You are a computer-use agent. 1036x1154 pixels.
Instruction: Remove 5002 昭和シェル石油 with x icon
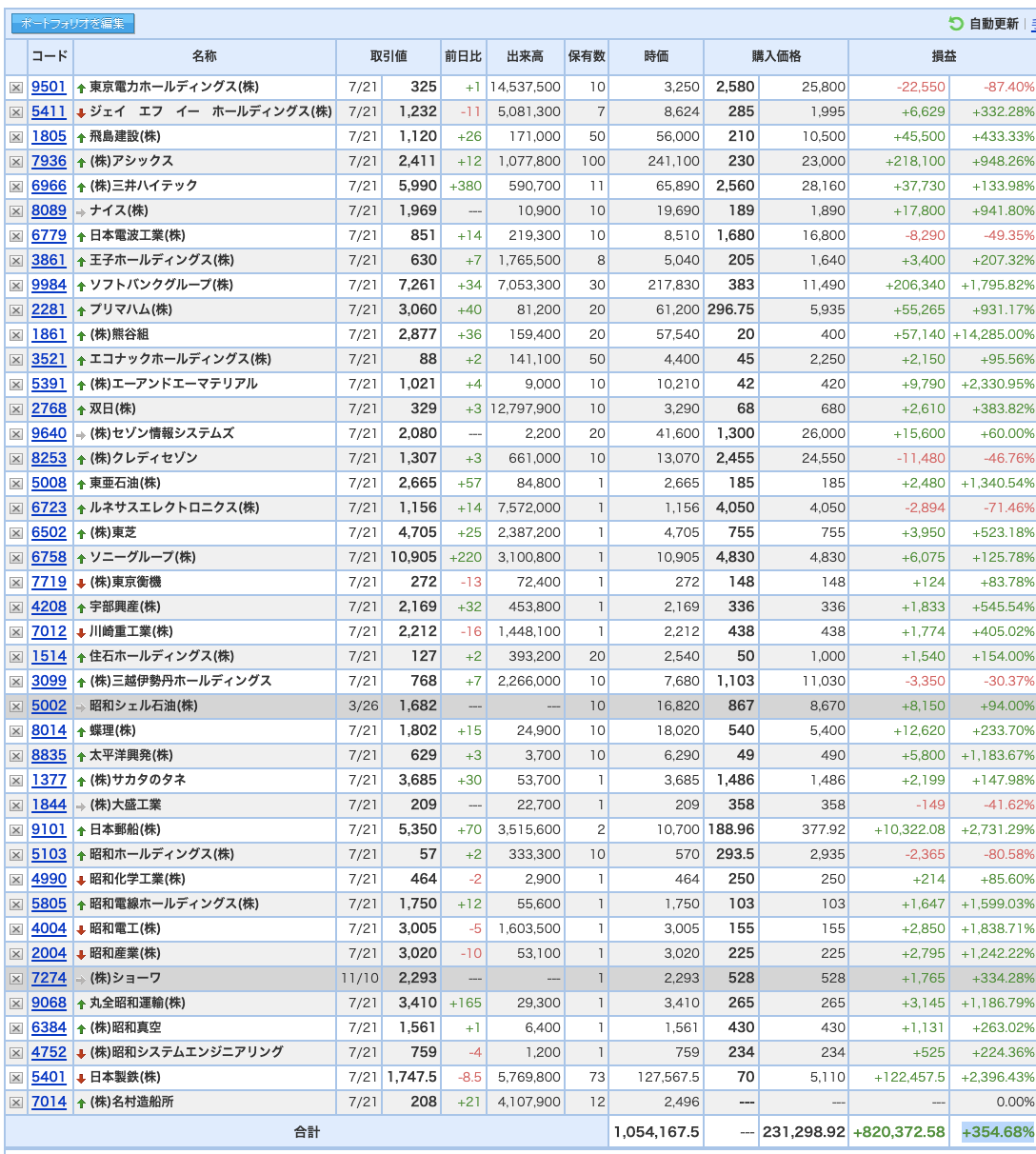(x=16, y=706)
